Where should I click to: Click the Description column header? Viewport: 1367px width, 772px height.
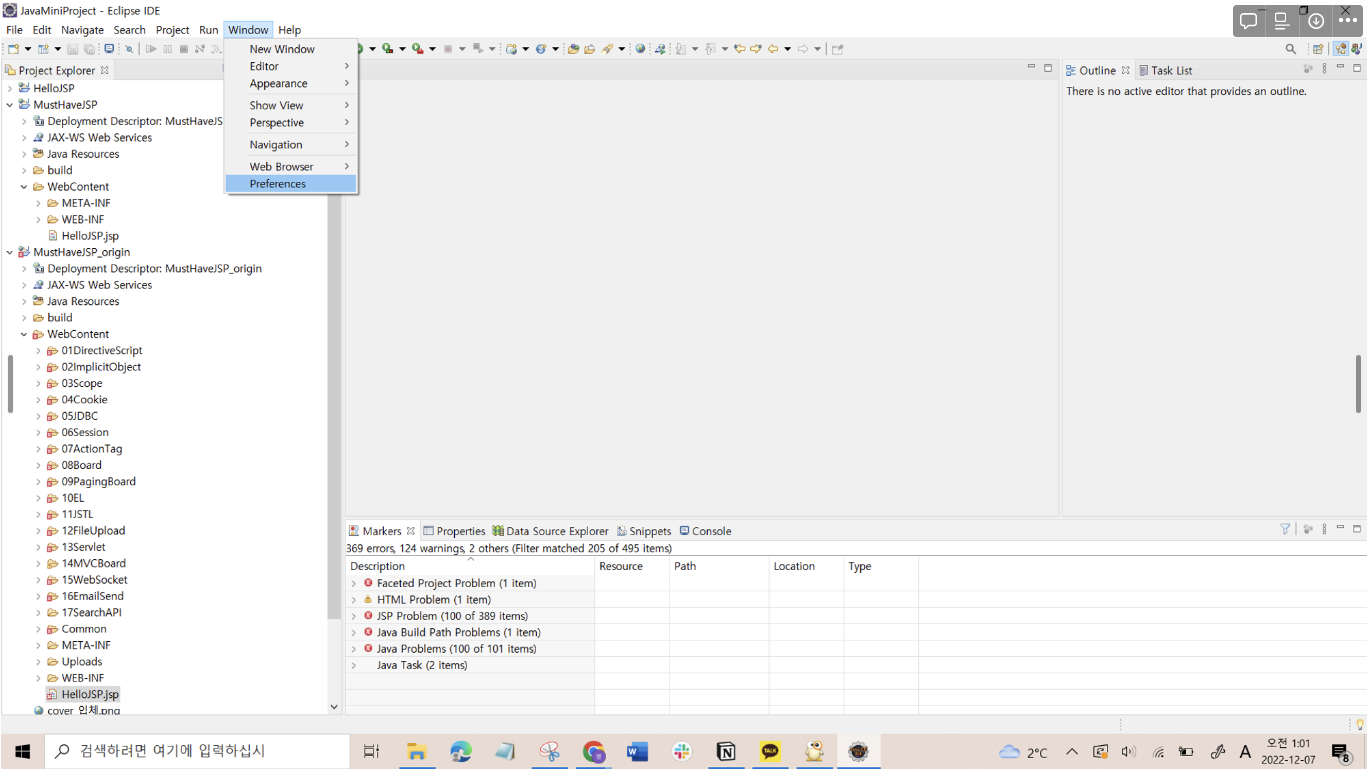point(470,566)
